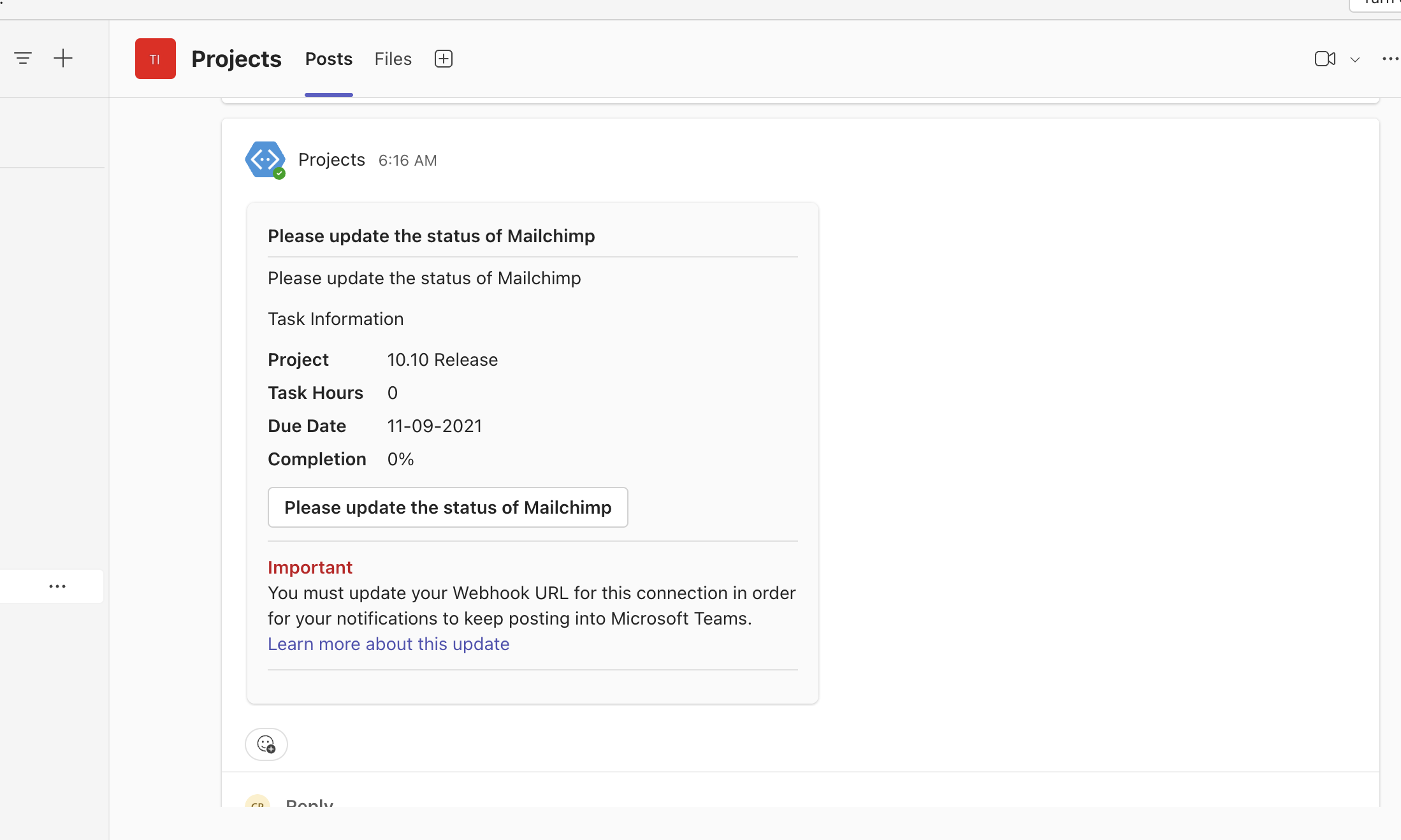Open the filter icon in the left sidebar
Viewport: 1401px width, 840px height.
23,58
